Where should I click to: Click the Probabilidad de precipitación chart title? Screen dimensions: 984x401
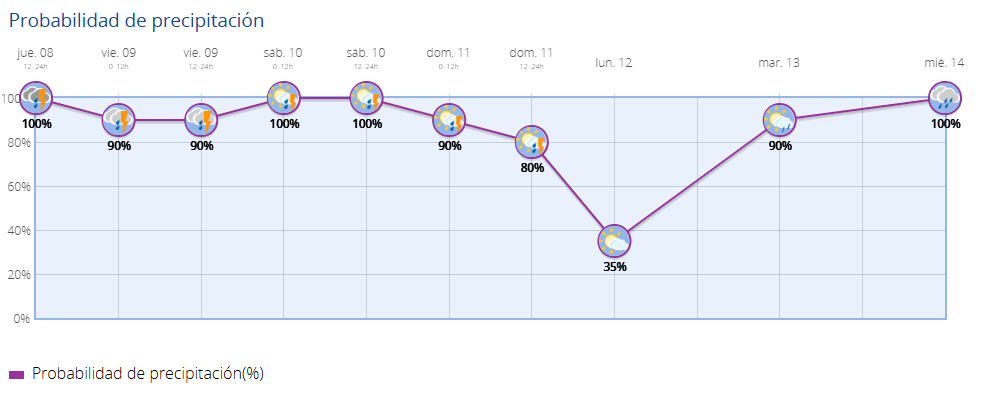coord(136,20)
